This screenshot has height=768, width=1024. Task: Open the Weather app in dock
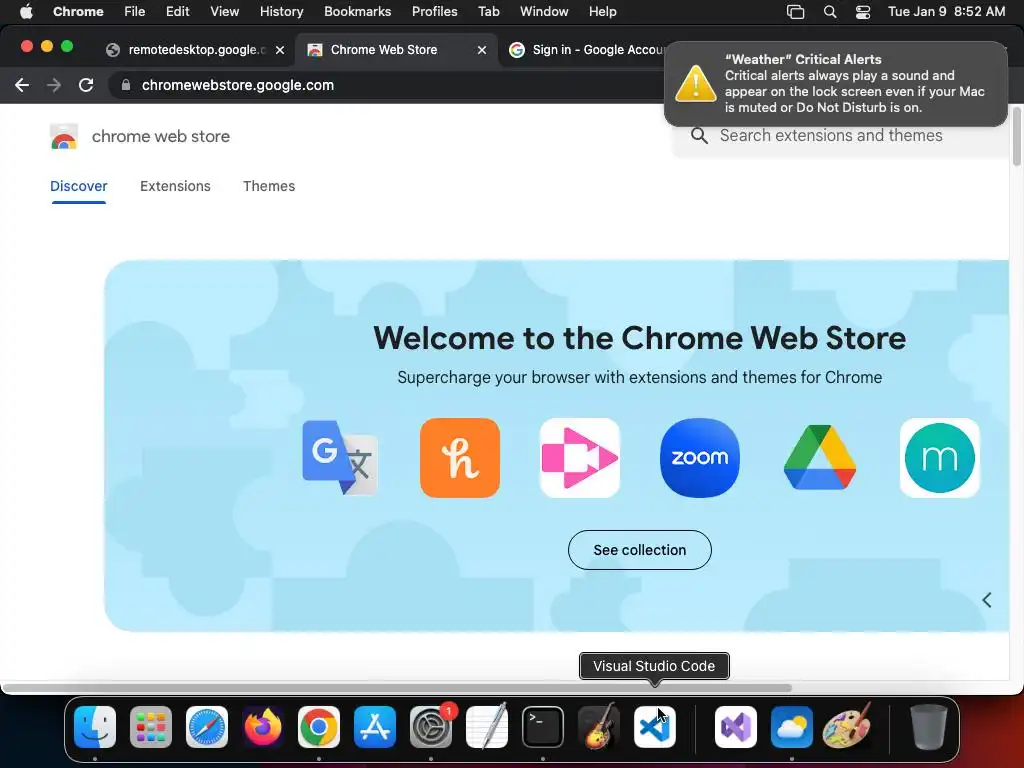pyautogui.click(x=792, y=727)
